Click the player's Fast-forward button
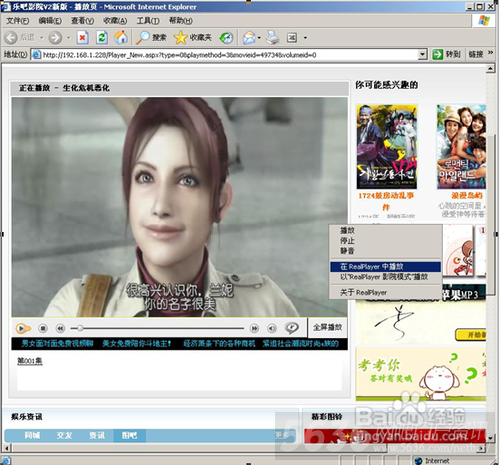500x465 pixels. pos(254,329)
